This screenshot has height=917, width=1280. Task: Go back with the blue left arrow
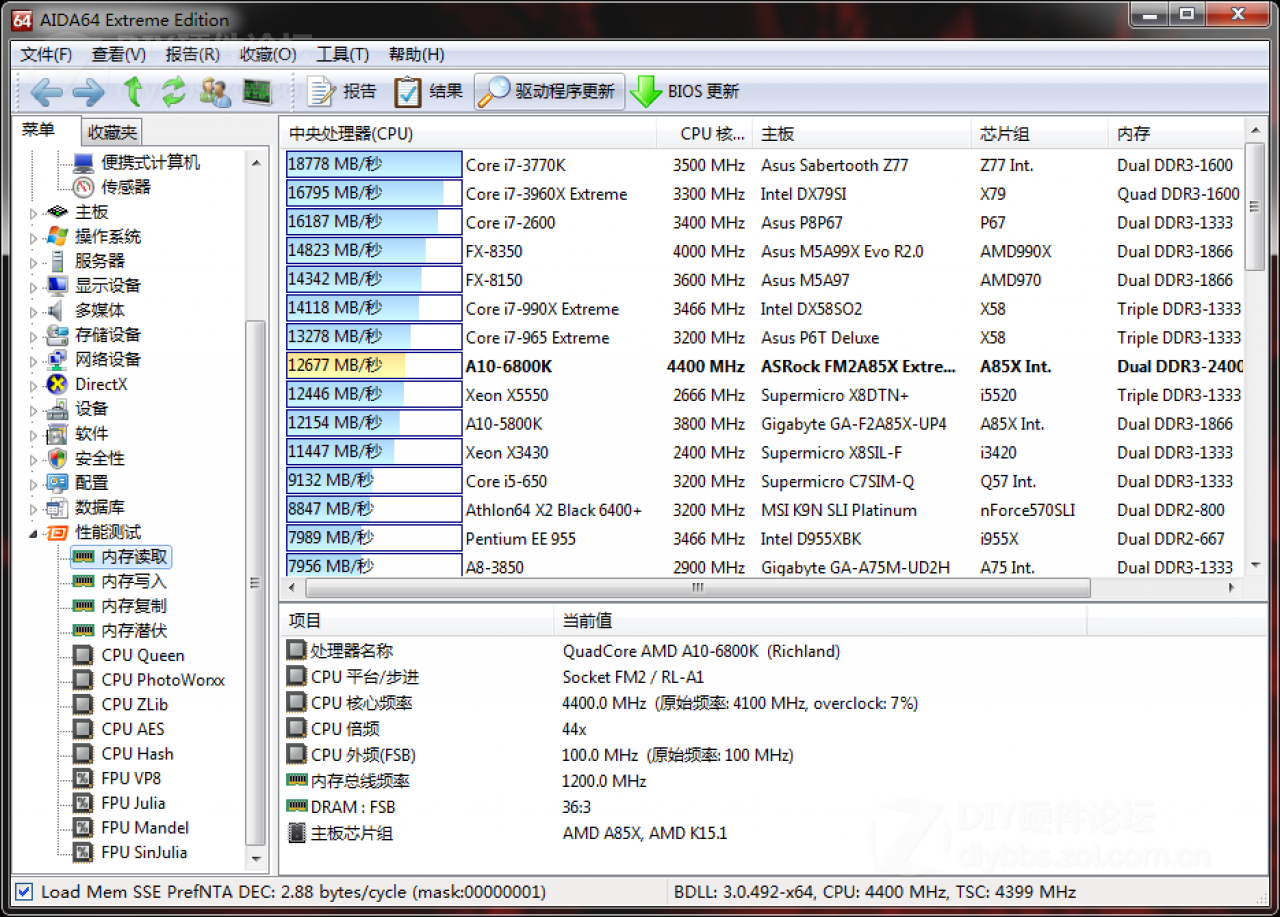[x=46, y=92]
